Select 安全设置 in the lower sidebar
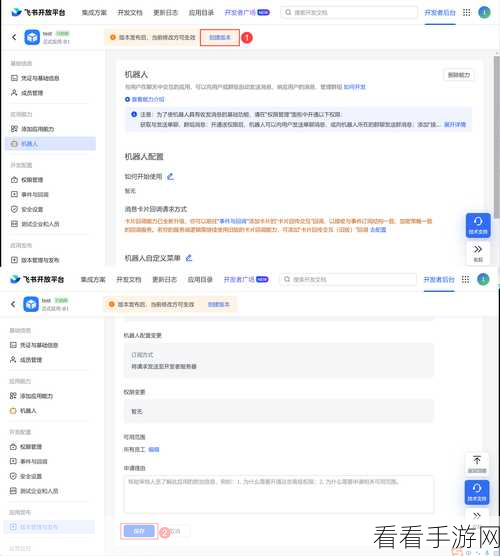The height and width of the screenshot is (556, 500). pyautogui.click(x=49, y=476)
